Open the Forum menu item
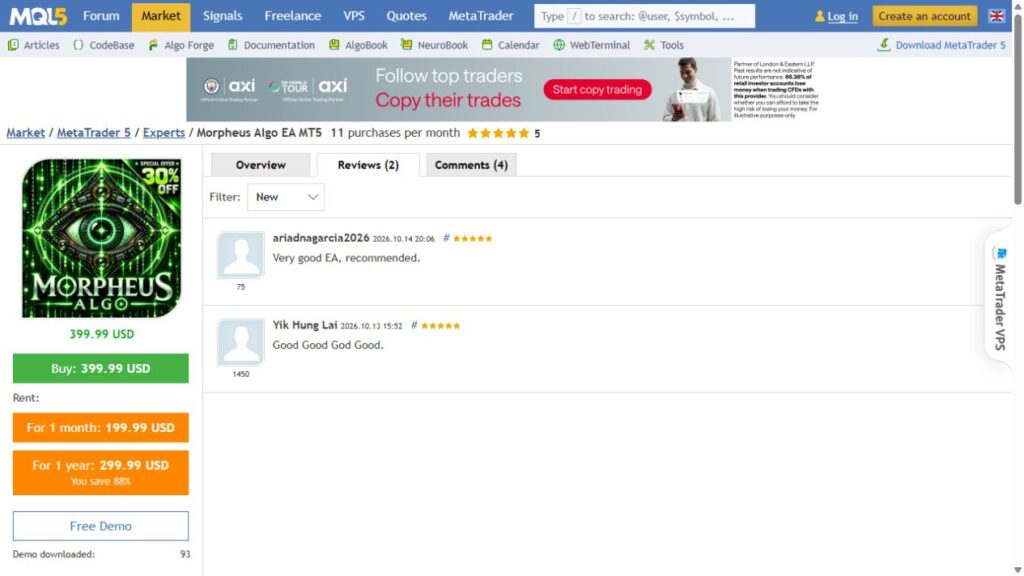The height and width of the screenshot is (576, 1024). pyautogui.click(x=101, y=16)
